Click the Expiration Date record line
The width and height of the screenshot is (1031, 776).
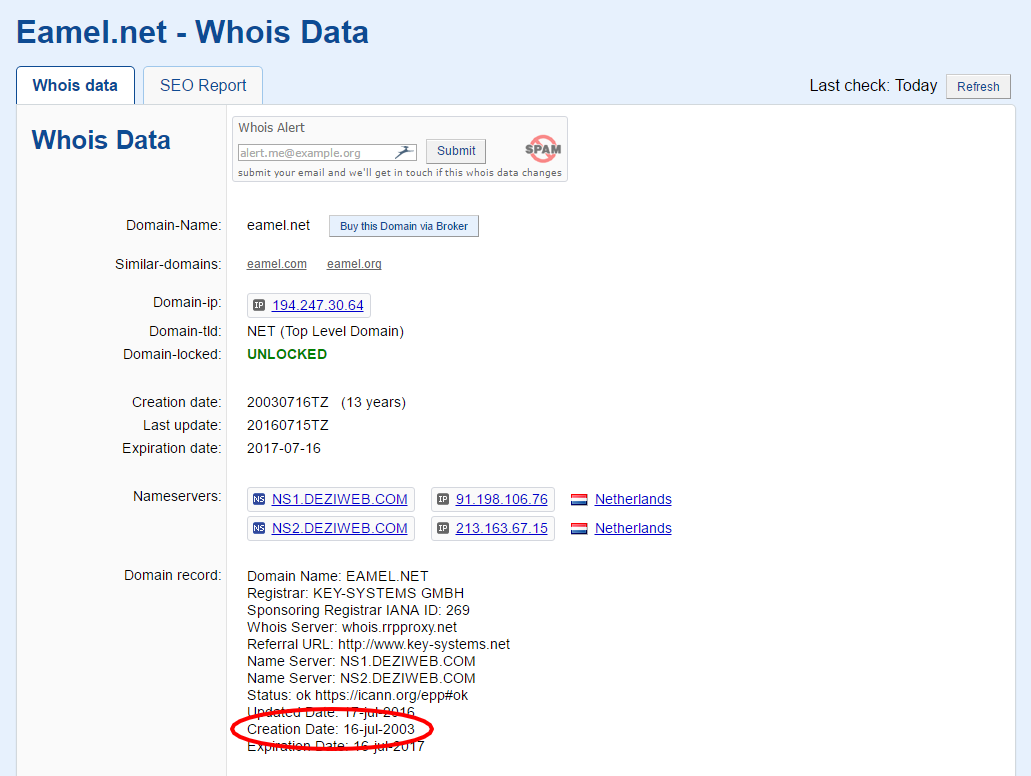click(335, 746)
